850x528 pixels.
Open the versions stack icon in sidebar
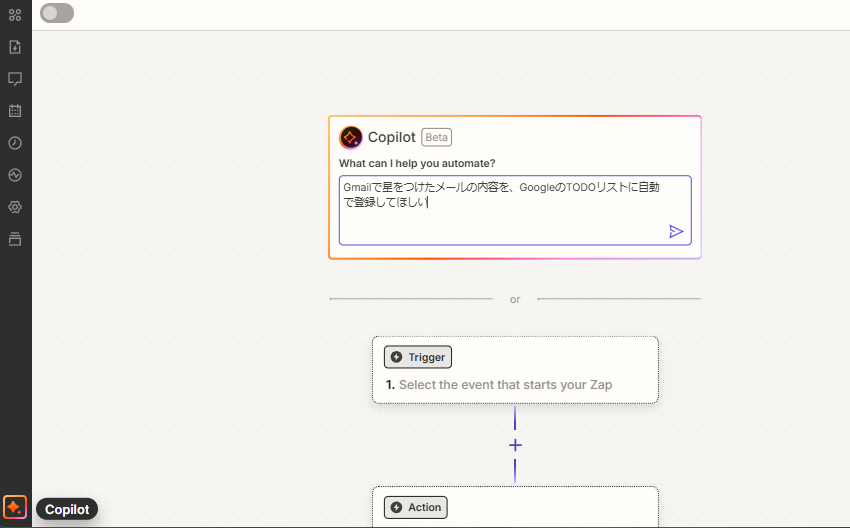(x=15, y=239)
